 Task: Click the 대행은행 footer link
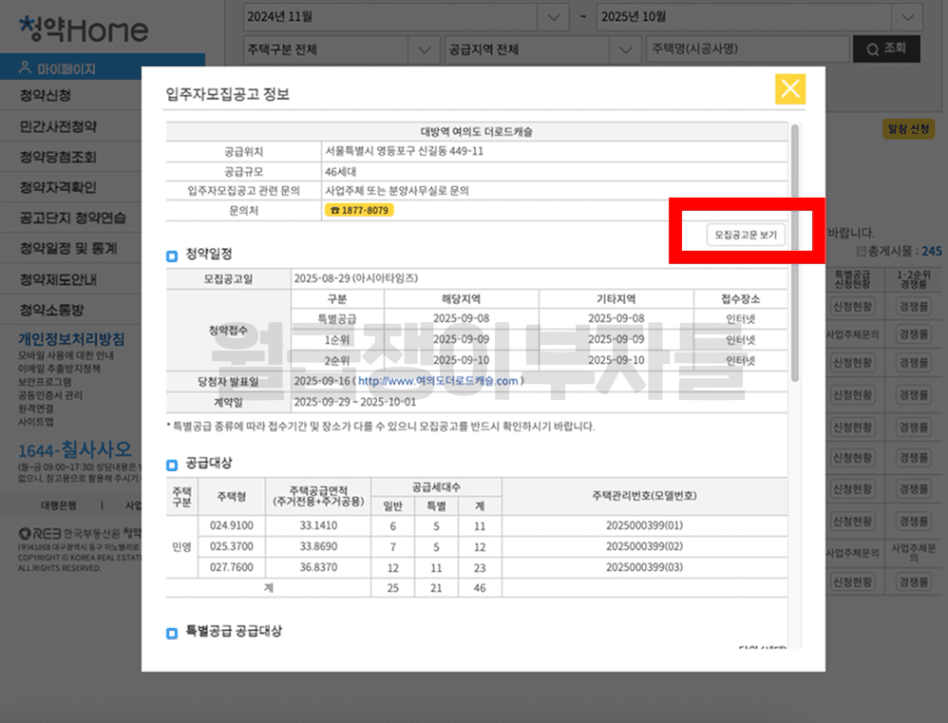tap(59, 505)
